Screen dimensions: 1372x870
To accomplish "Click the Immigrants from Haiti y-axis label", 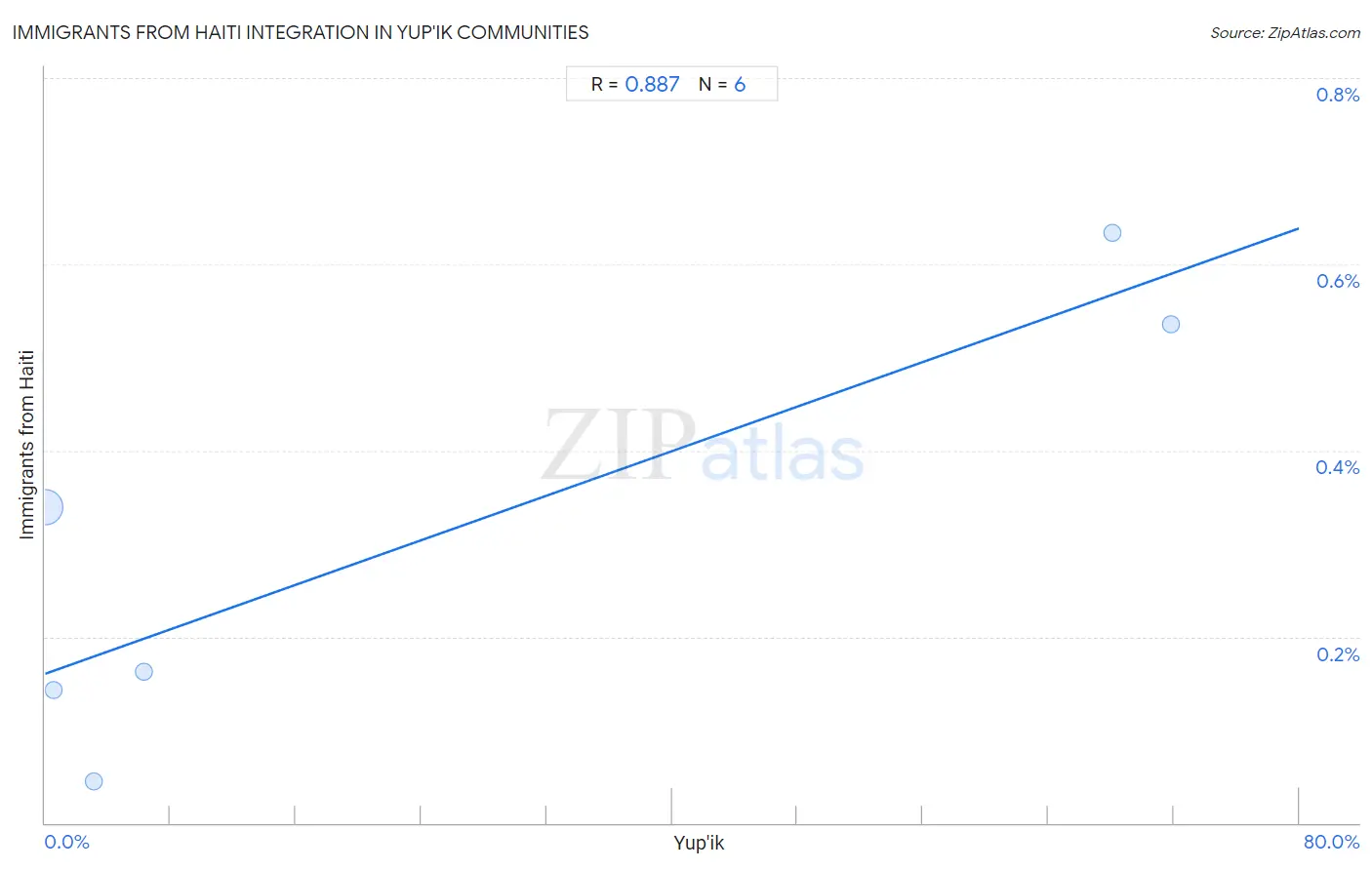I will 26,445.
